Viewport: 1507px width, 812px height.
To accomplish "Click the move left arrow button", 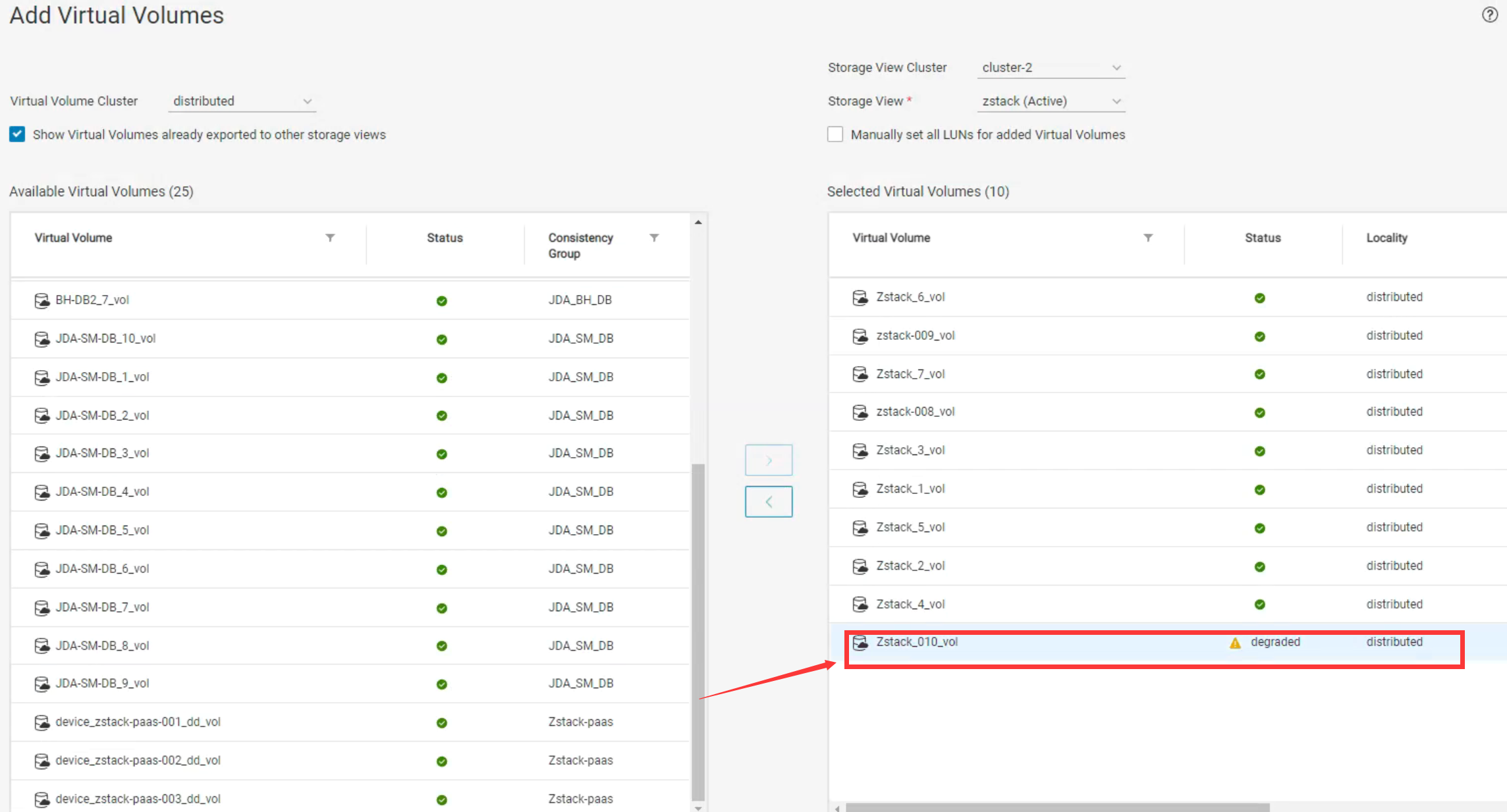I will [768, 502].
